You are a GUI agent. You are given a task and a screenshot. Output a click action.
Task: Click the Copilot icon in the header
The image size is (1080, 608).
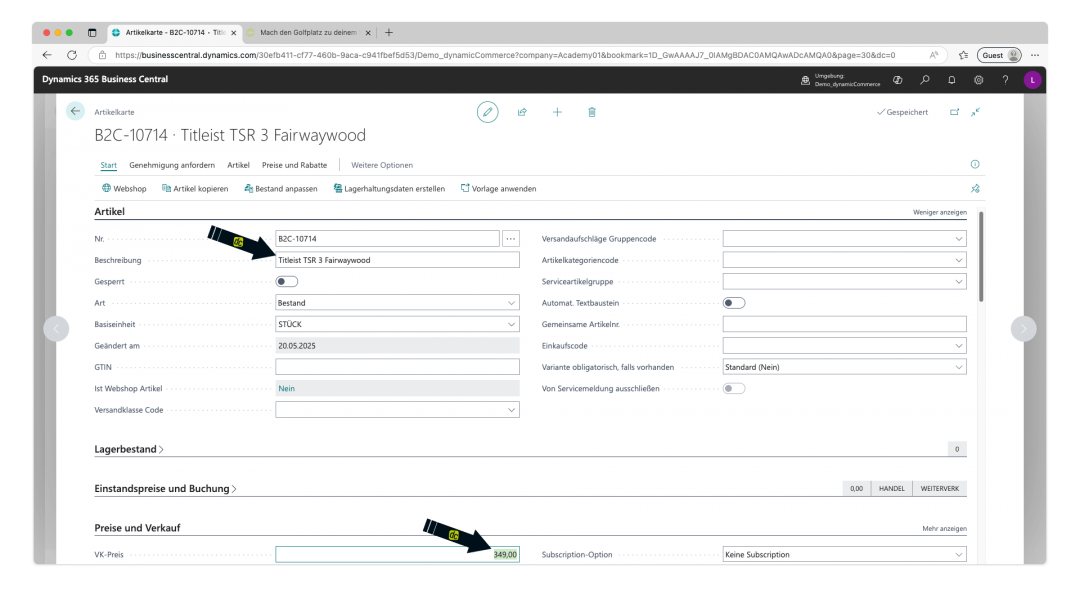point(897,80)
